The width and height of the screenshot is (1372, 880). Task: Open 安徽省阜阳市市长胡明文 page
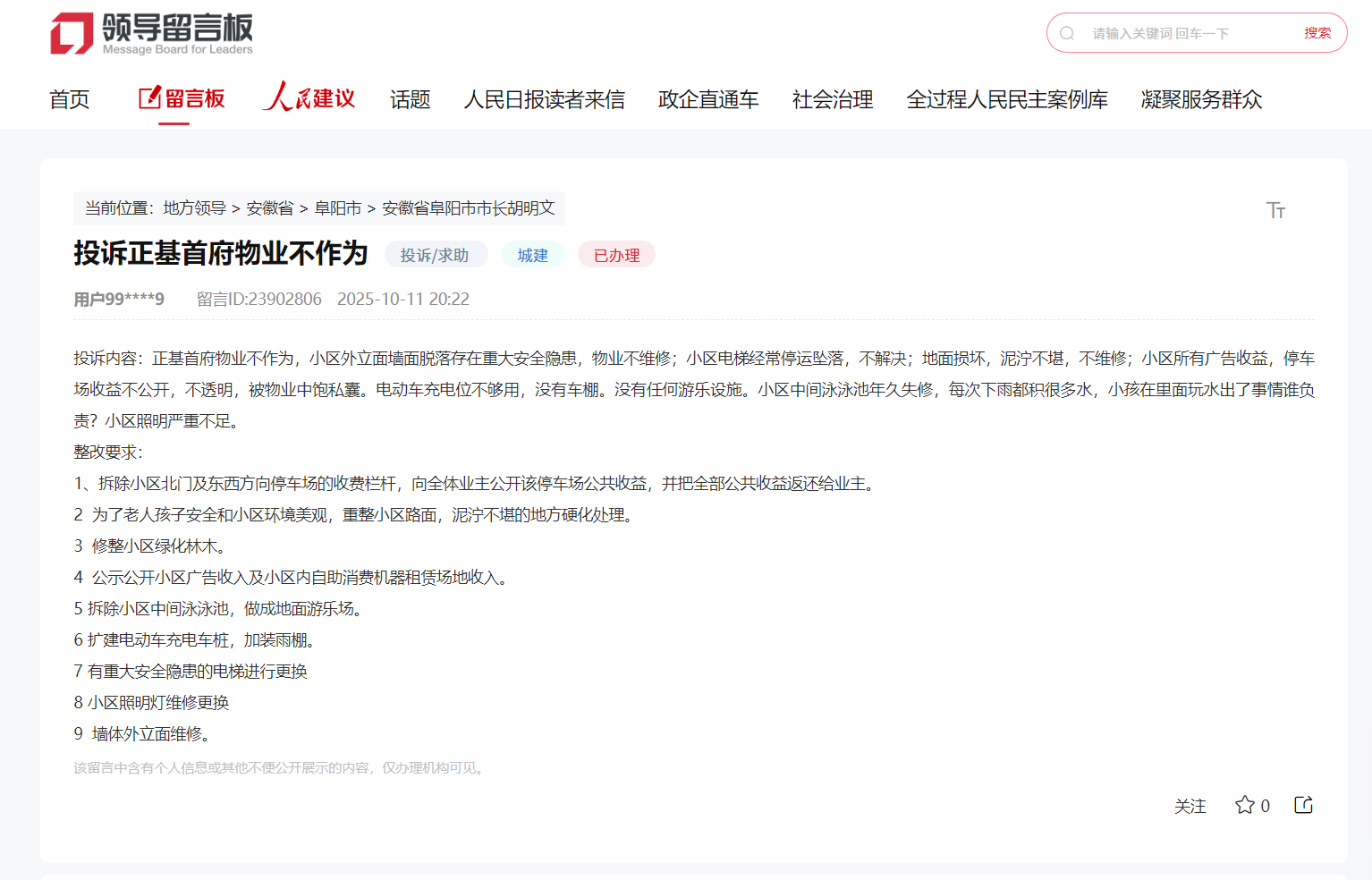click(469, 208)
